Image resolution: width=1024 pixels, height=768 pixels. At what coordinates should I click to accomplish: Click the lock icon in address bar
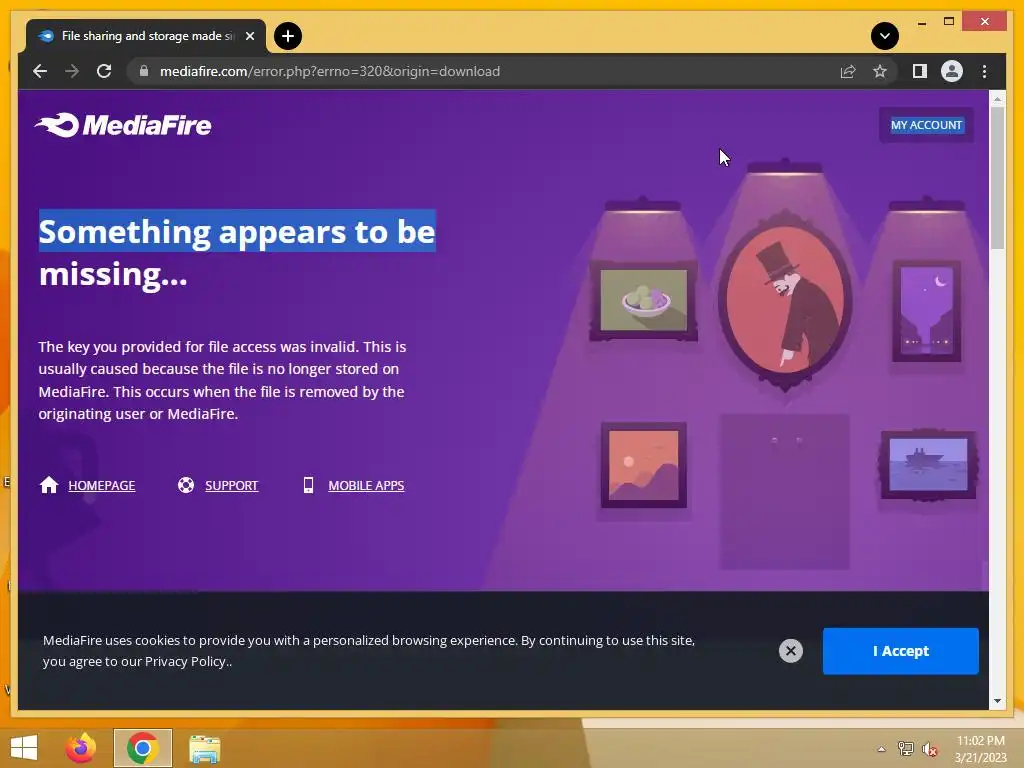pos(144,71)
